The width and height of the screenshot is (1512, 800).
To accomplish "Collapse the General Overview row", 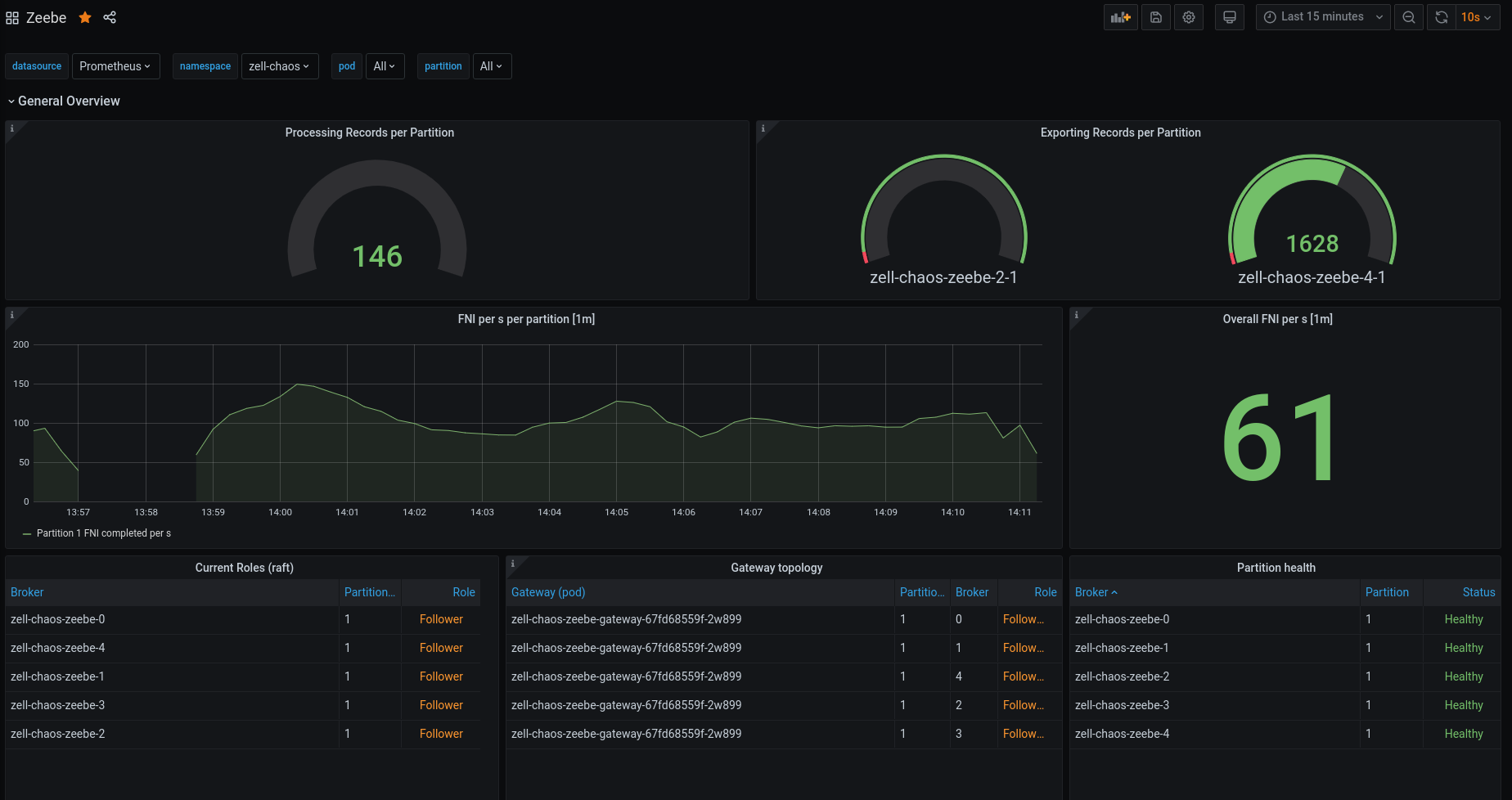I will click(x=64, y=101).
